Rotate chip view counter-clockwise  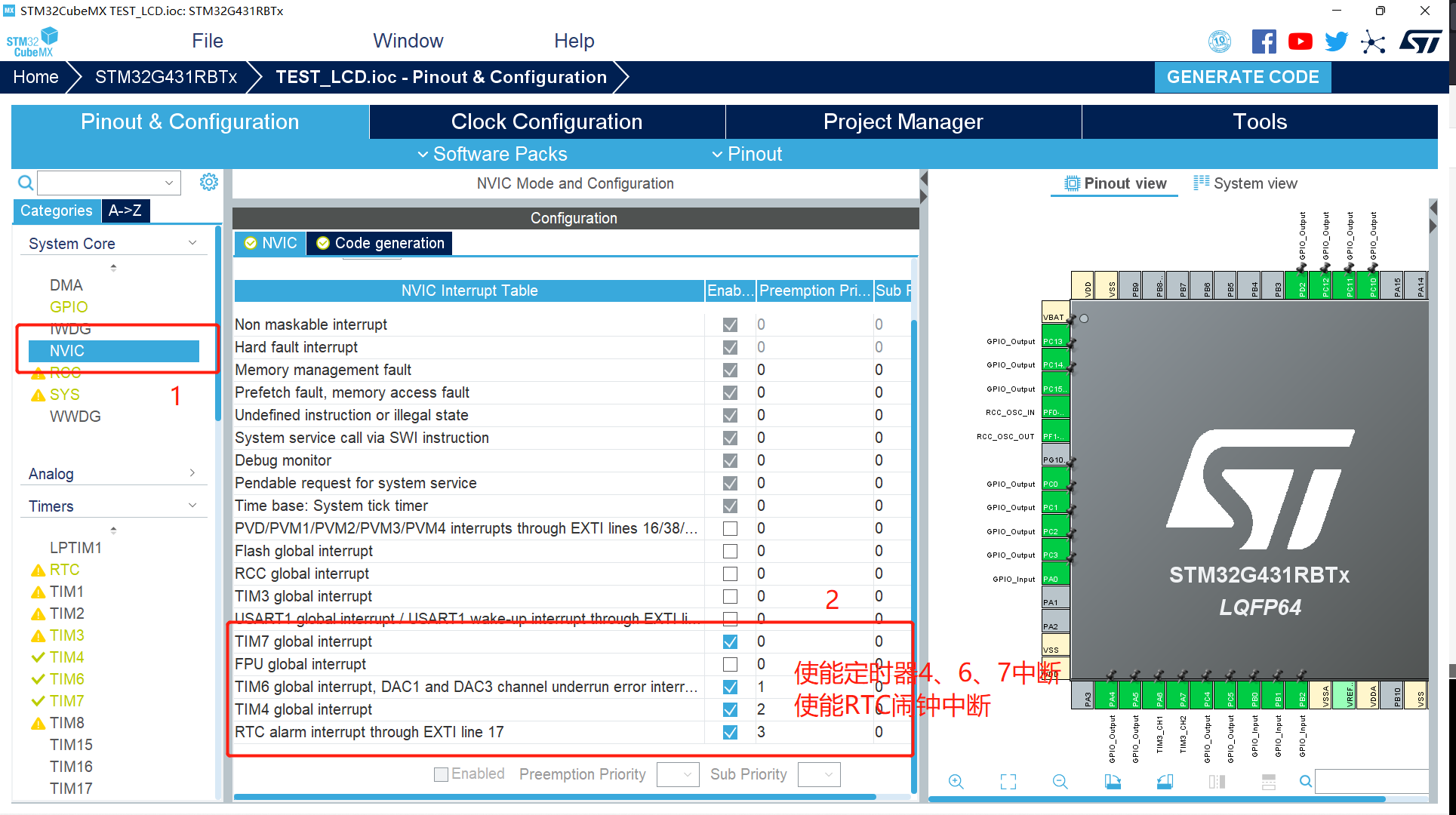[1165, 782]
